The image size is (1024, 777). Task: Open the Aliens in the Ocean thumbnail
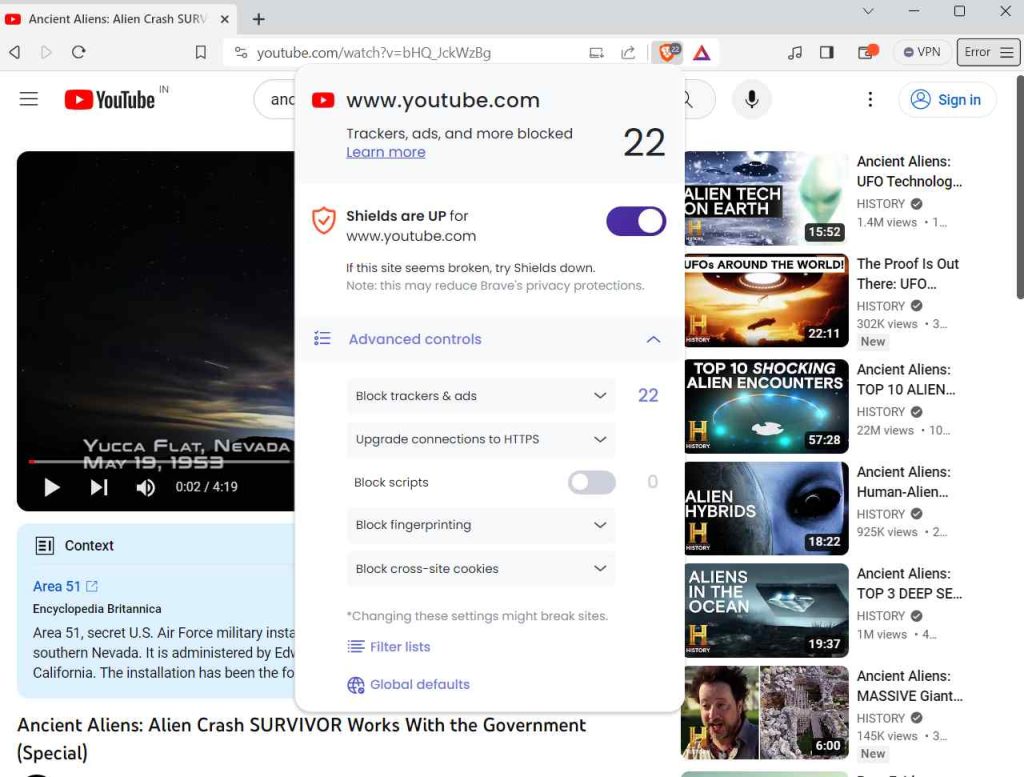766,610
